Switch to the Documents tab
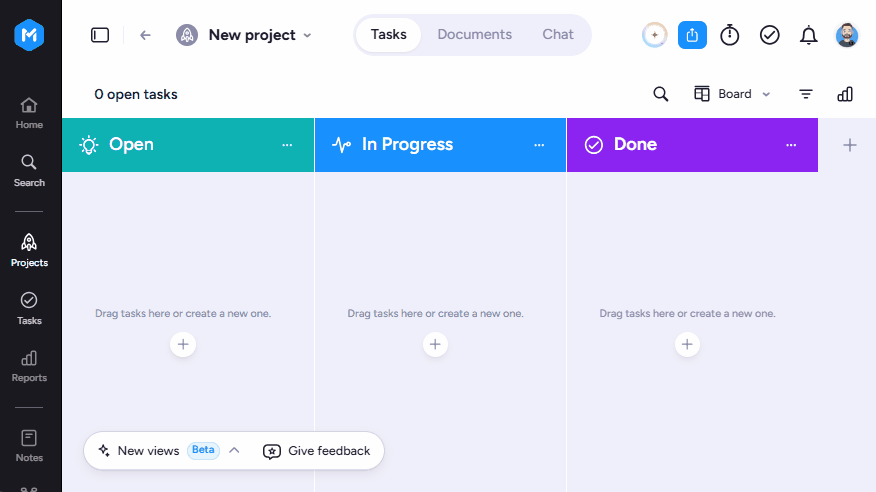The image size is (876, 492). (474, 35)
